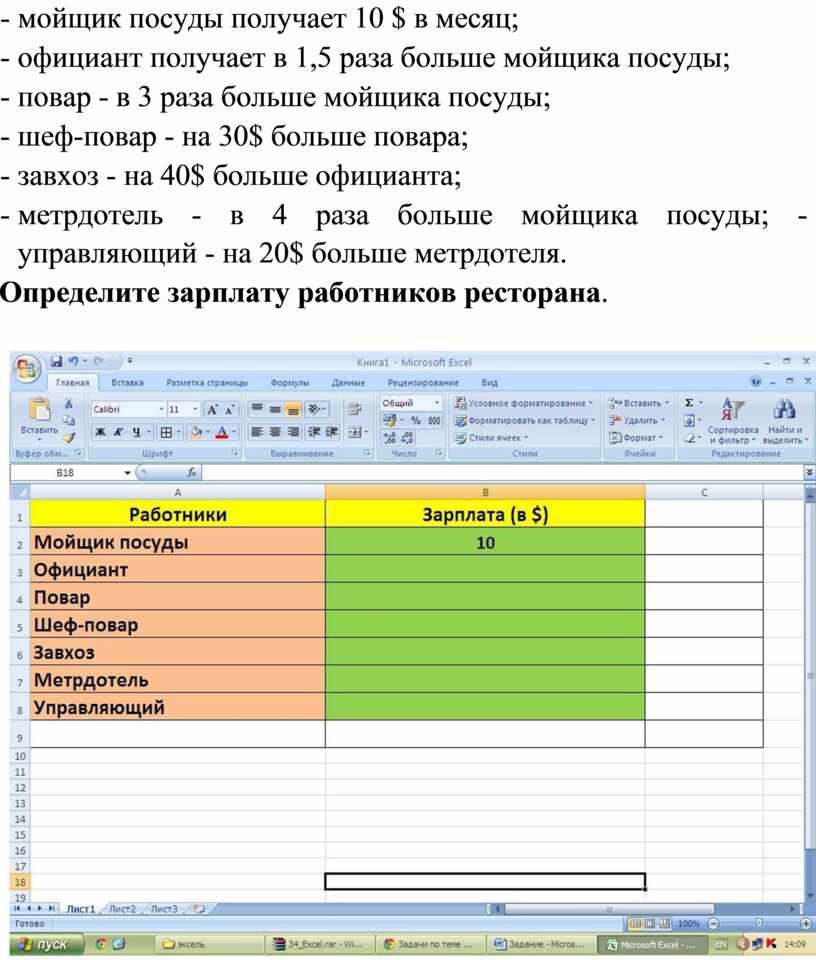Apply thousands separator 000 format
The height and width of the screenshot is (960, 816).
pos(434,421)
